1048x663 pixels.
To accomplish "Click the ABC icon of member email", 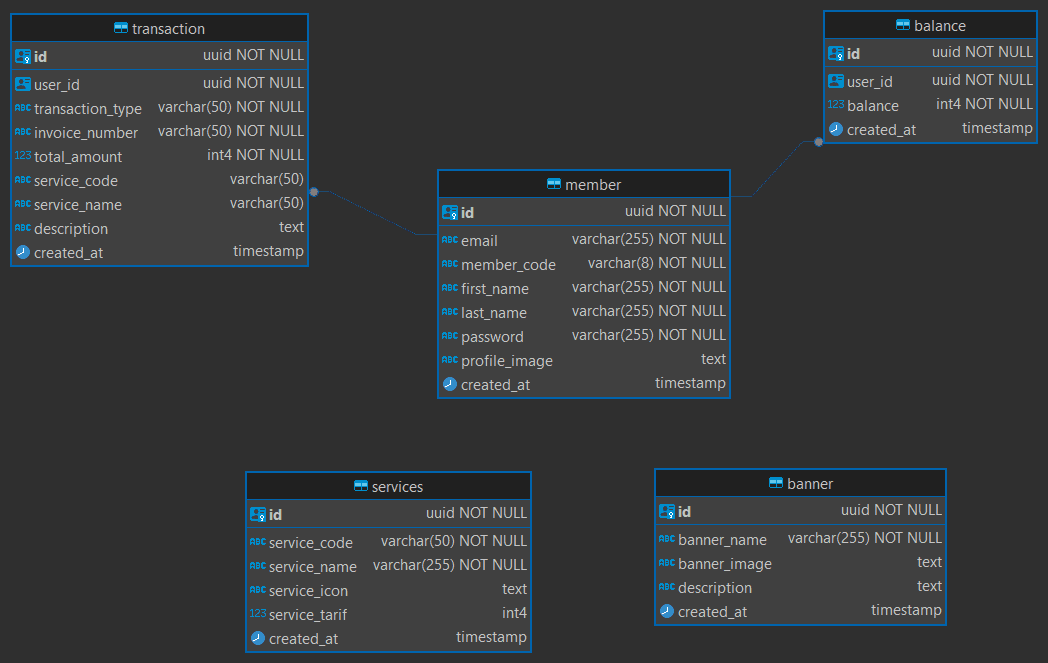I will [450, 239].
